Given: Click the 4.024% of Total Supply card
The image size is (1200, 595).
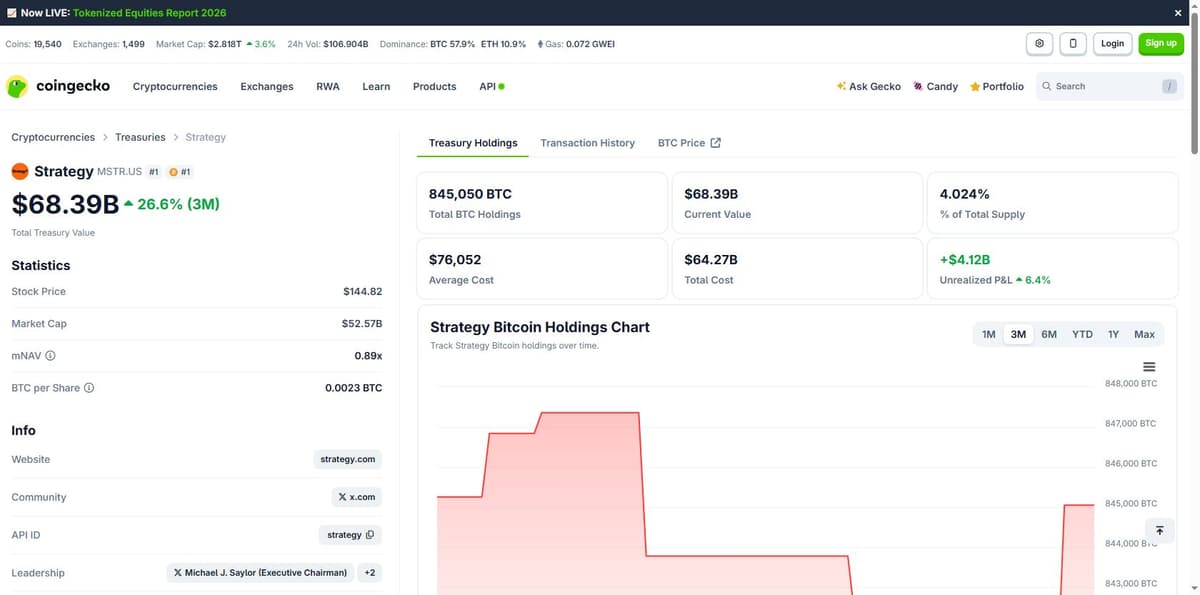Looking at the screenshot, I should [x=1053, y=203].
